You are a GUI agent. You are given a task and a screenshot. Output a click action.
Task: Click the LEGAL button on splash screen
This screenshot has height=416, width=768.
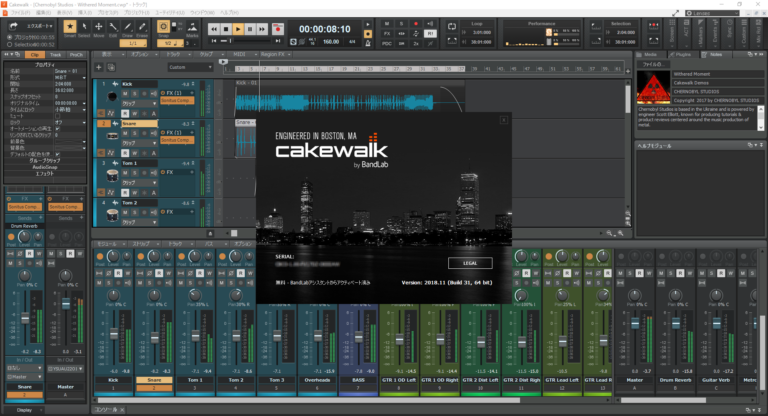pyautogui.click(x=470, y=262)
